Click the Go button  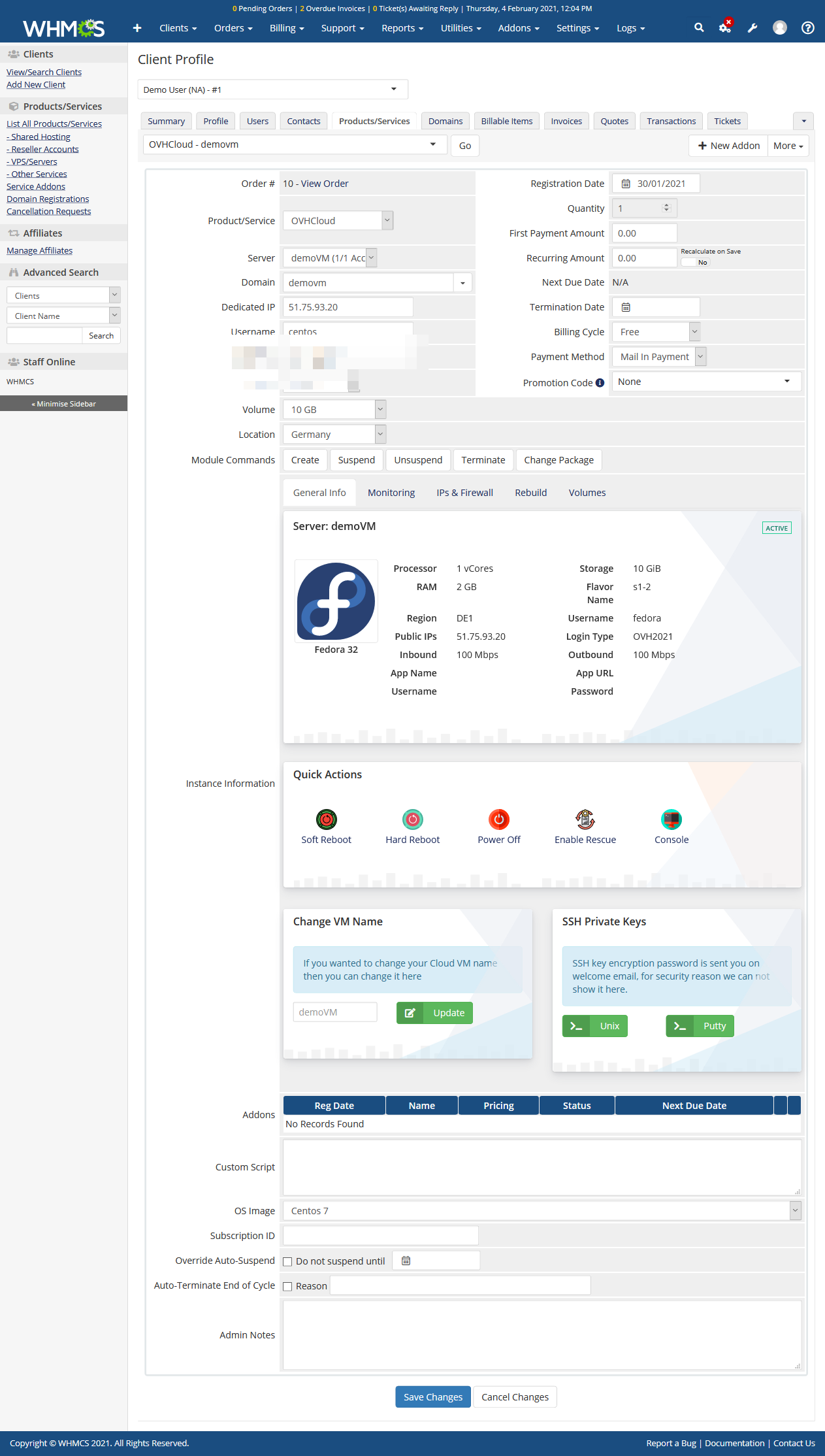tap(465, 146)
